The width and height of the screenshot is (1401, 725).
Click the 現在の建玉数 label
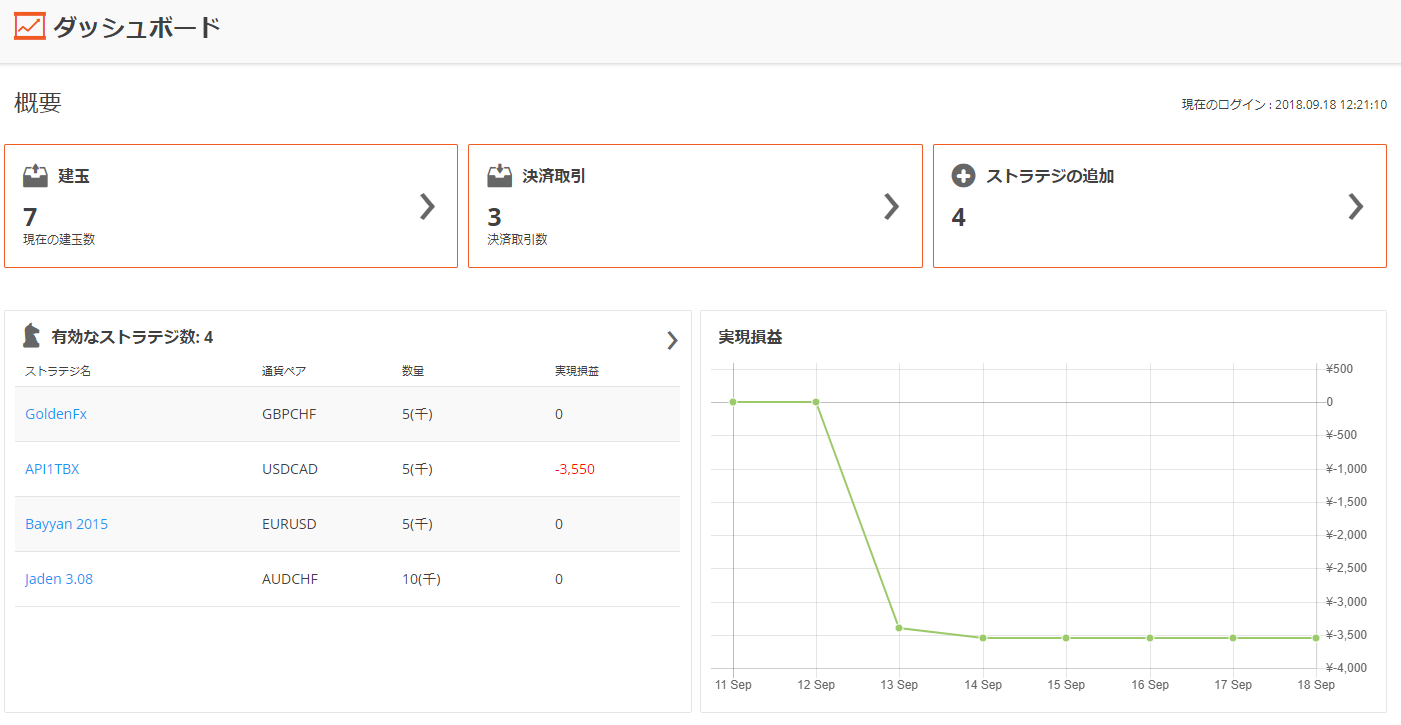[x=59, y=240]
